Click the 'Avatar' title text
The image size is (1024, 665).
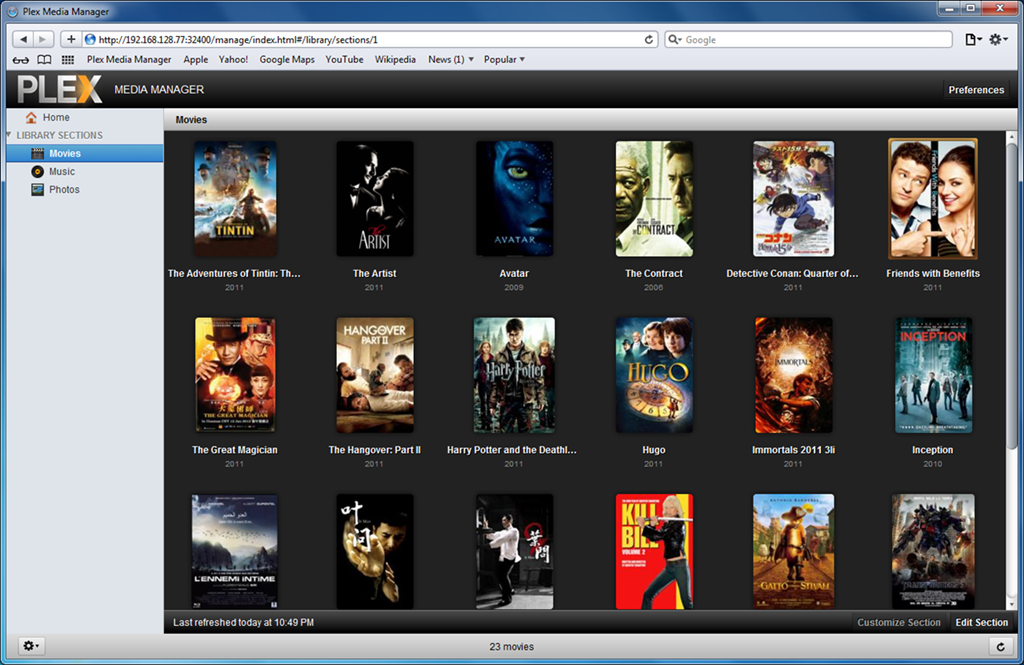[x=514, y=274]
